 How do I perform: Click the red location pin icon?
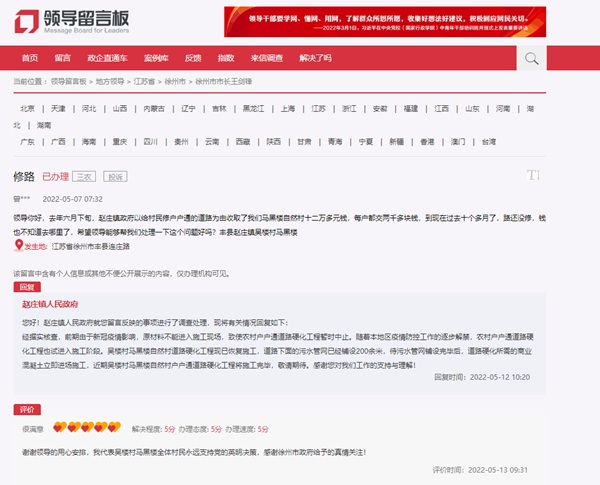tap(17, 245)
